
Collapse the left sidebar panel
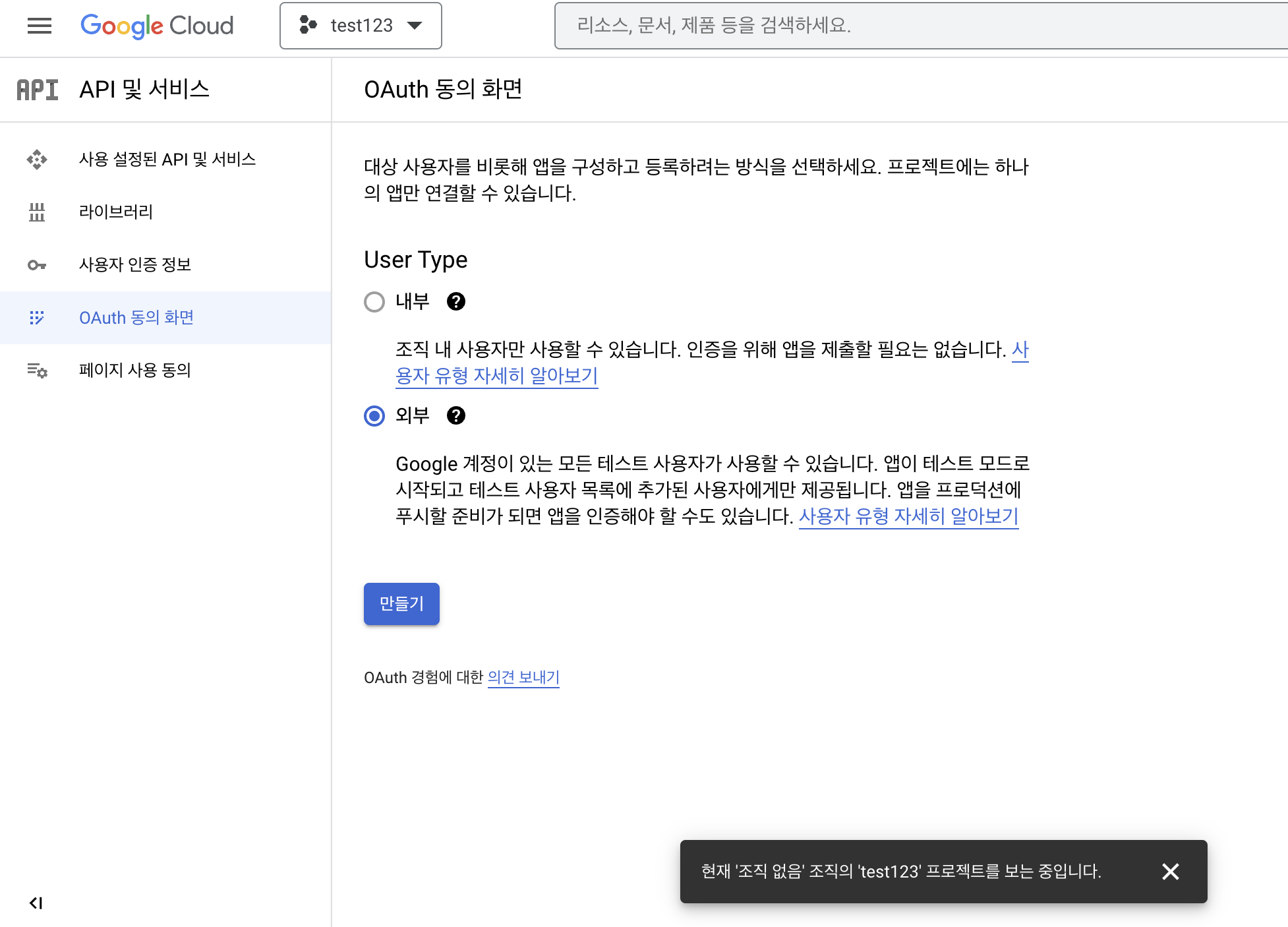36,903
